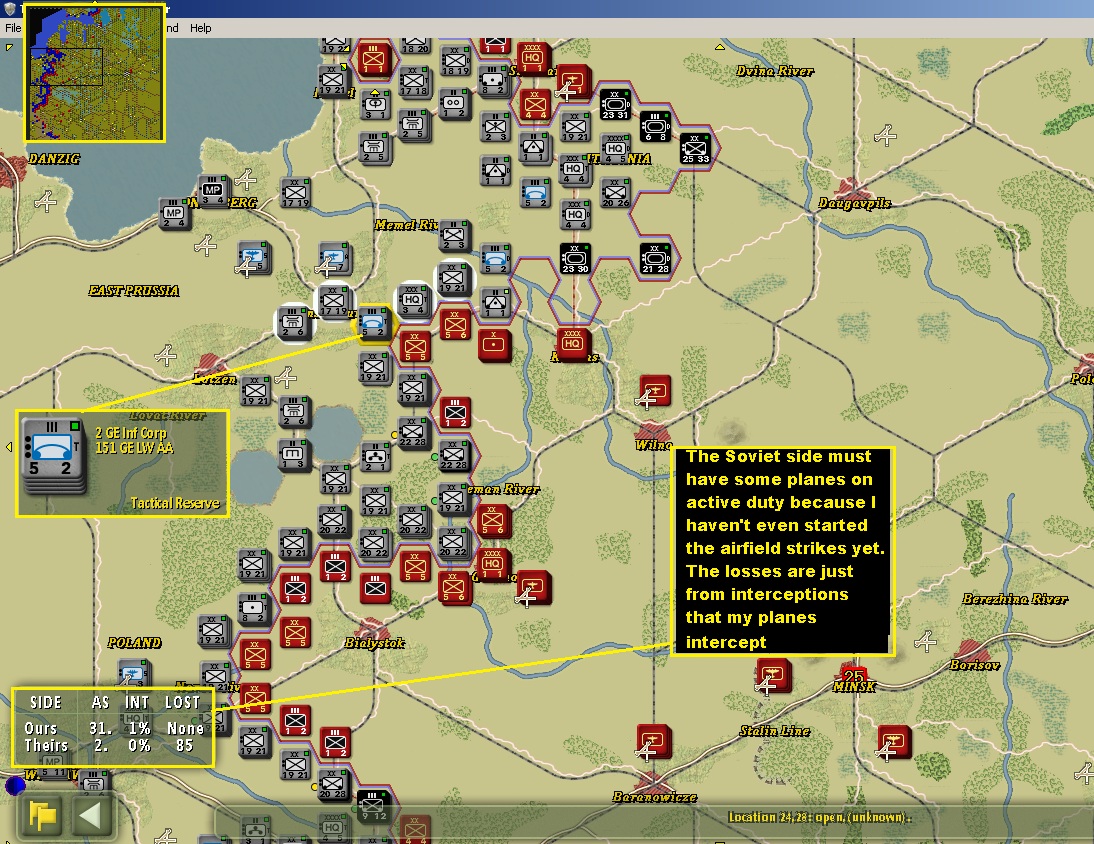The width and height of the screenshot is (1094, 844).
Task: Select the white-highlighted XXX HQ 3-4 unit
Action: coord(412,301)
